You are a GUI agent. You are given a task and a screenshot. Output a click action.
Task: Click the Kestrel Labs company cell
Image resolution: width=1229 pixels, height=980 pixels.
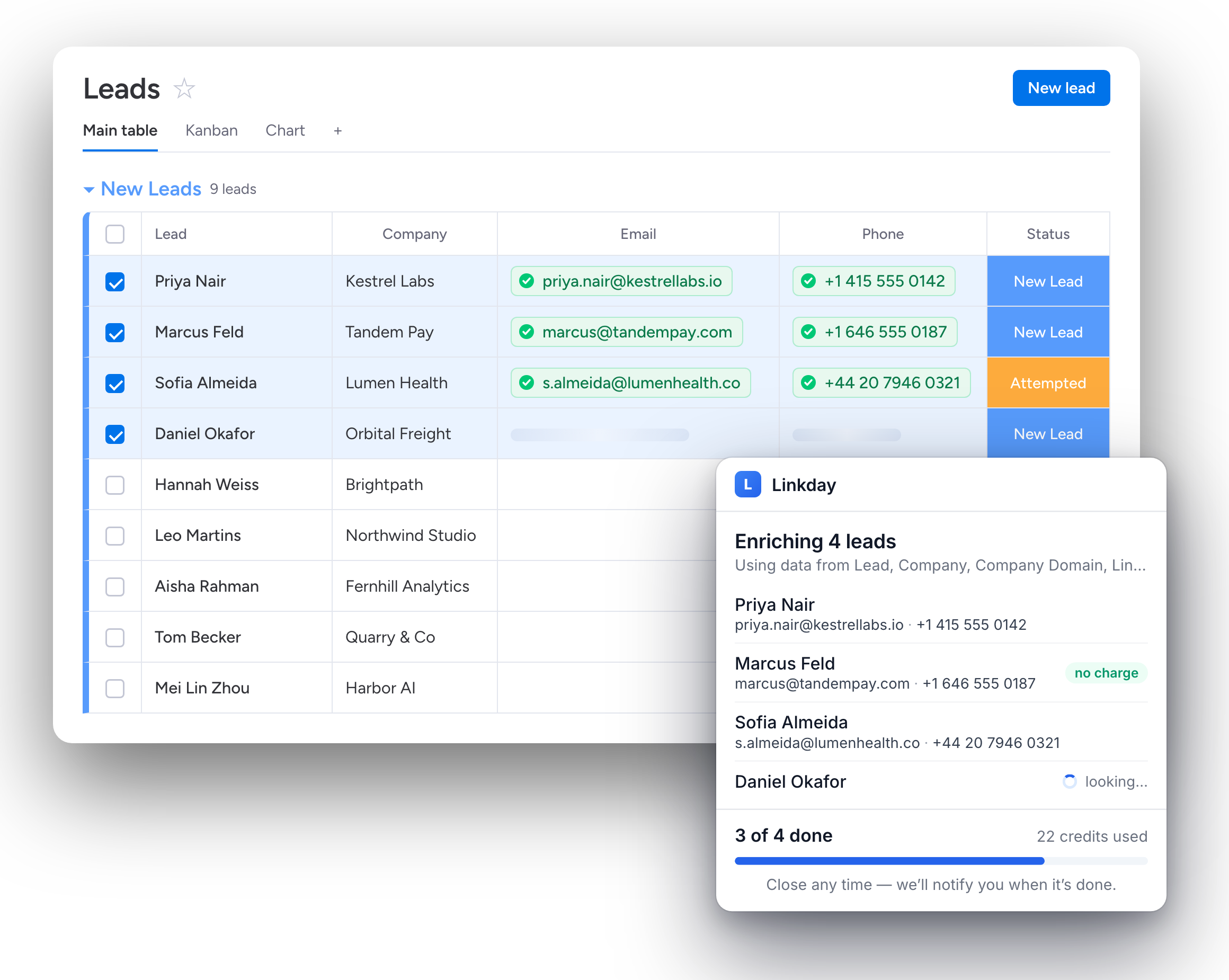coord(414,281)
